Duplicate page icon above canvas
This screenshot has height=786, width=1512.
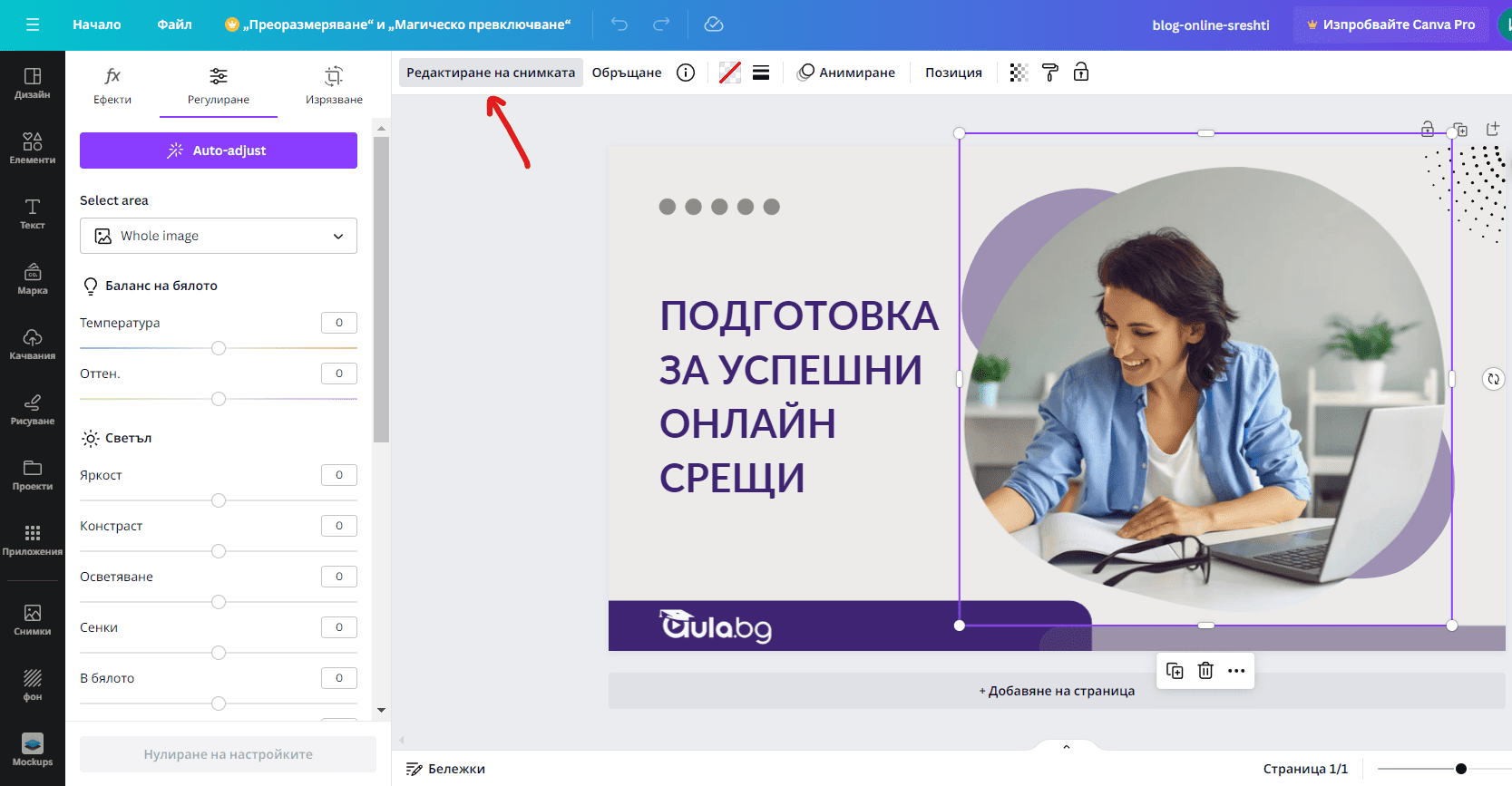(x=1460, y=130)
